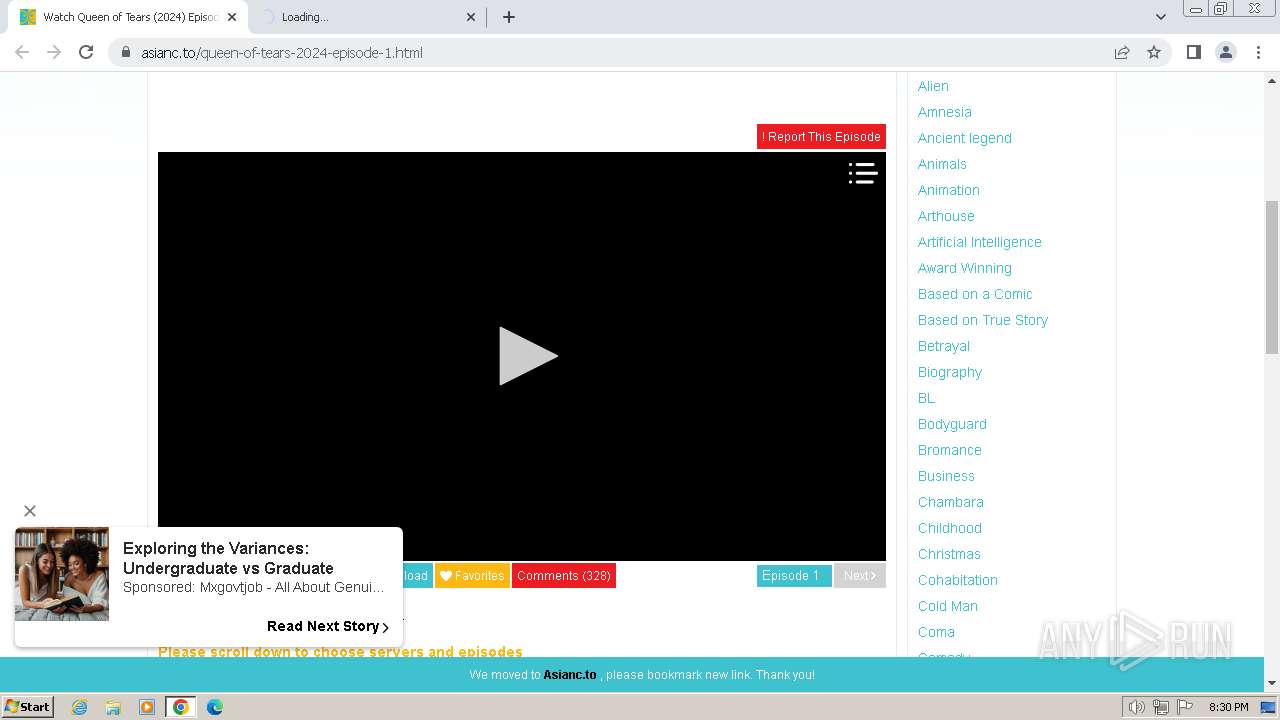The height and width of the screenshot is (720, 1280).
Task: Open the Read Next Story link
Action: [x=328, y=626]
